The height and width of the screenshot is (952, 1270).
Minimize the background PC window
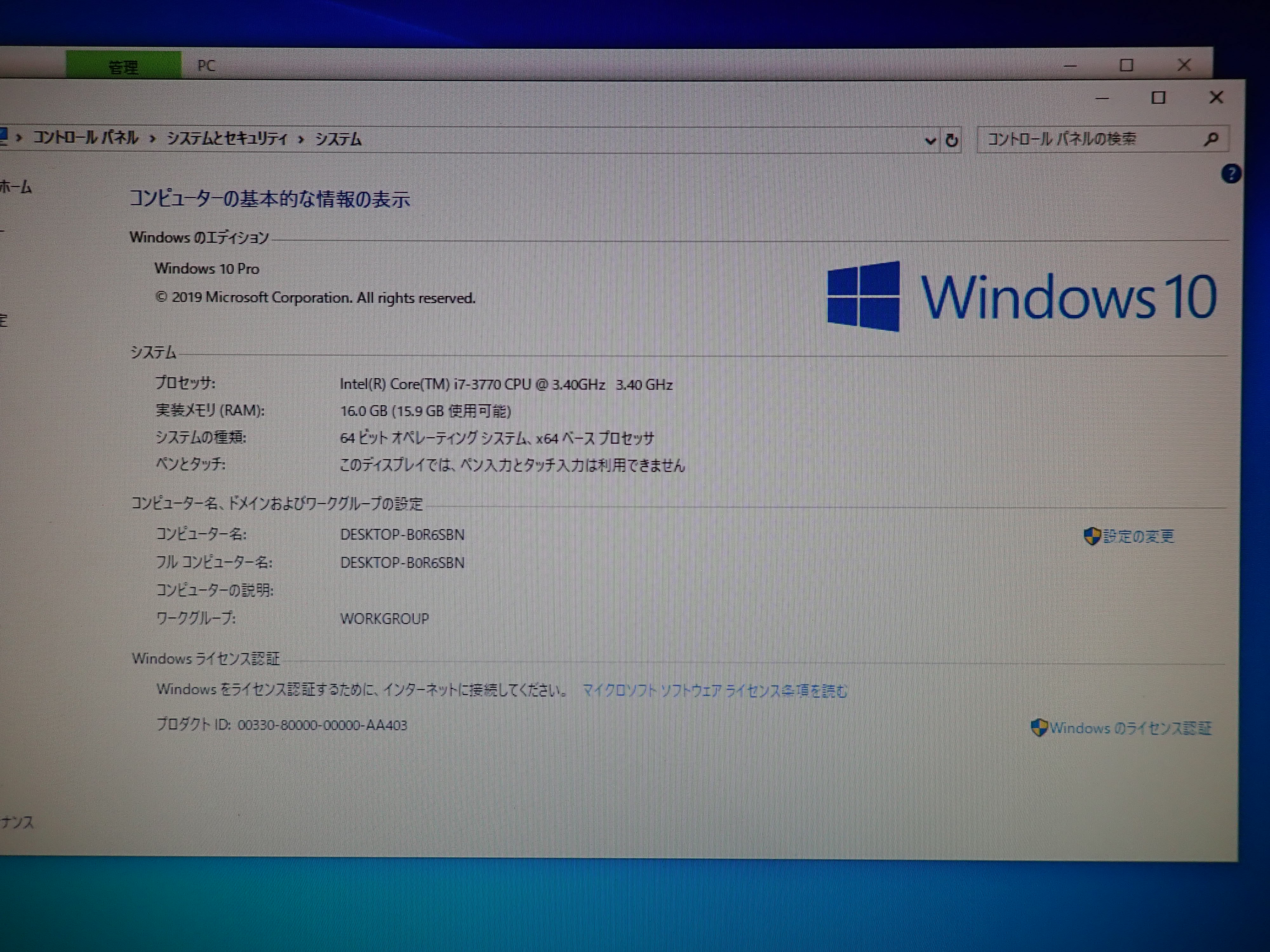click(1070, 65)
